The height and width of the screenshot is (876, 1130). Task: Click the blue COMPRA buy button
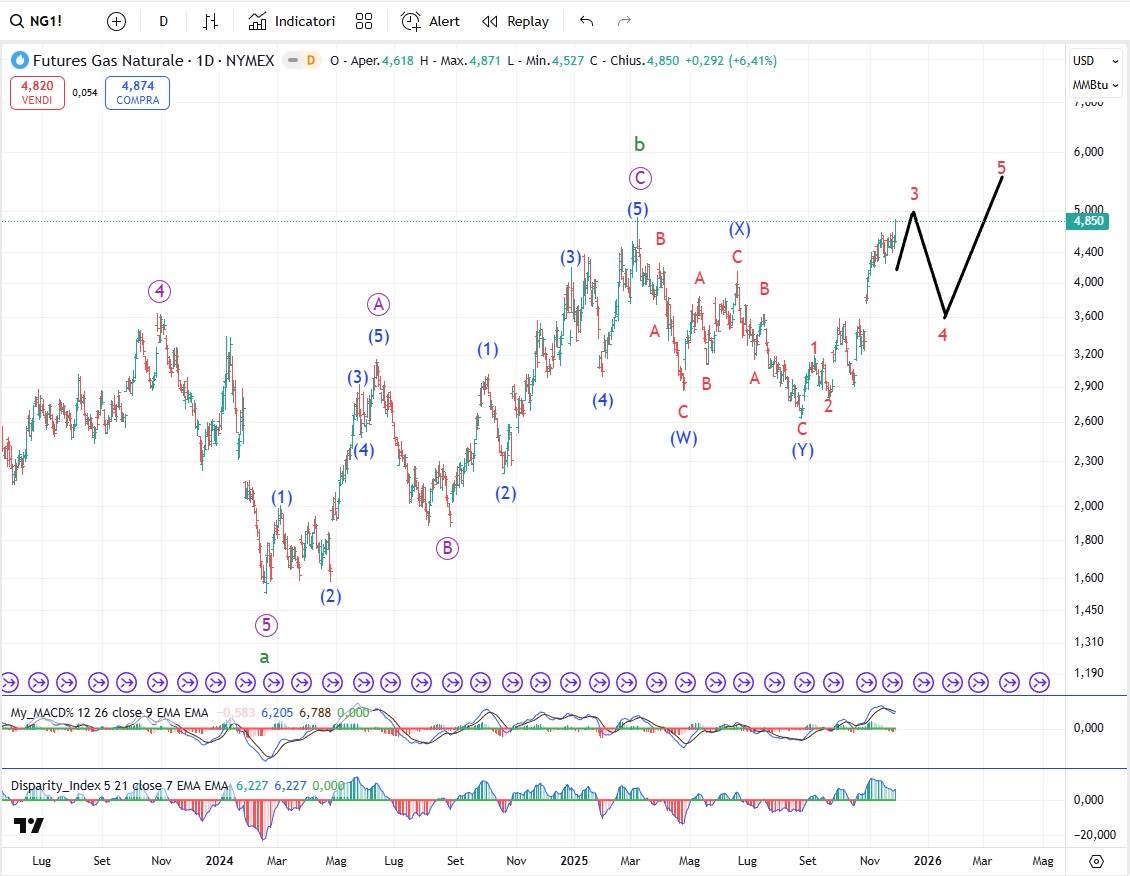click(x=137, y=93)
